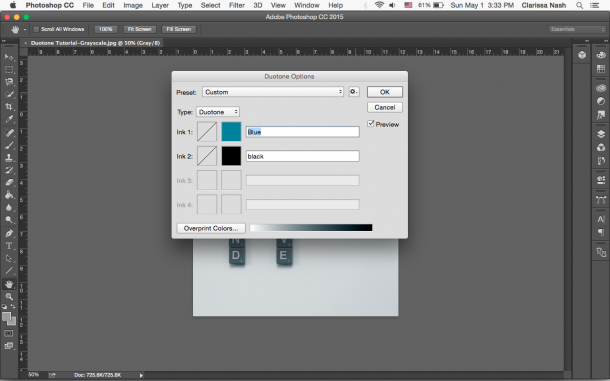Select the History Brush tool
610x381 pixels.
(9, 170)
